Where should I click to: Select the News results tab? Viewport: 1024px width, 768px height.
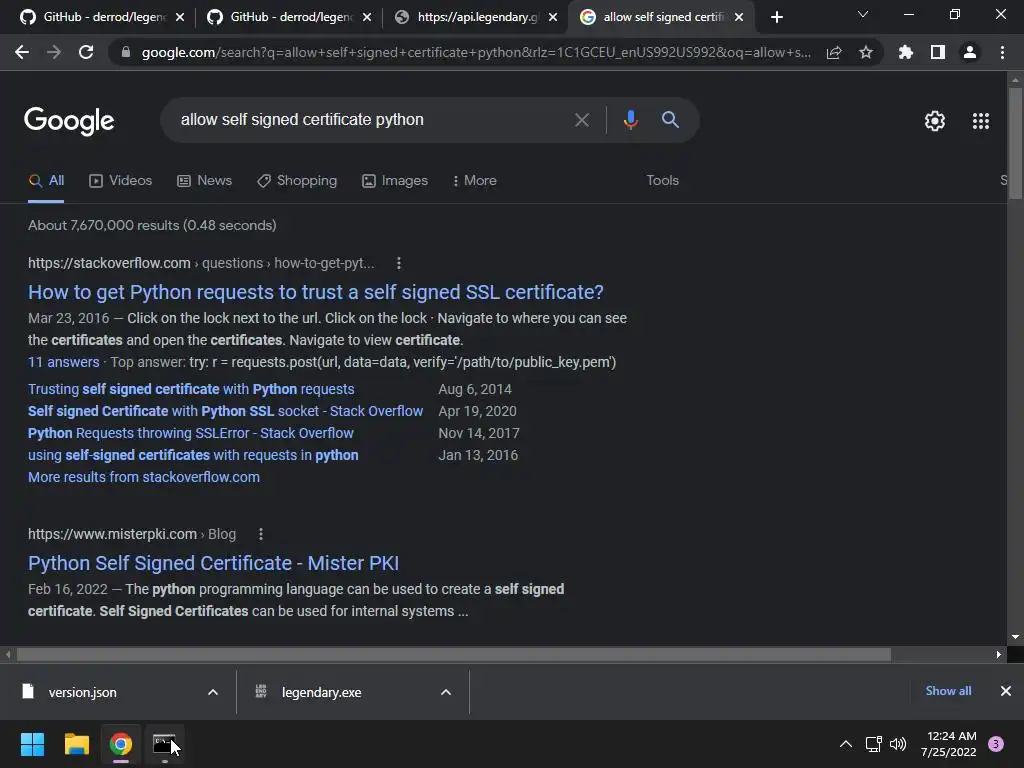tap(204, 181)
